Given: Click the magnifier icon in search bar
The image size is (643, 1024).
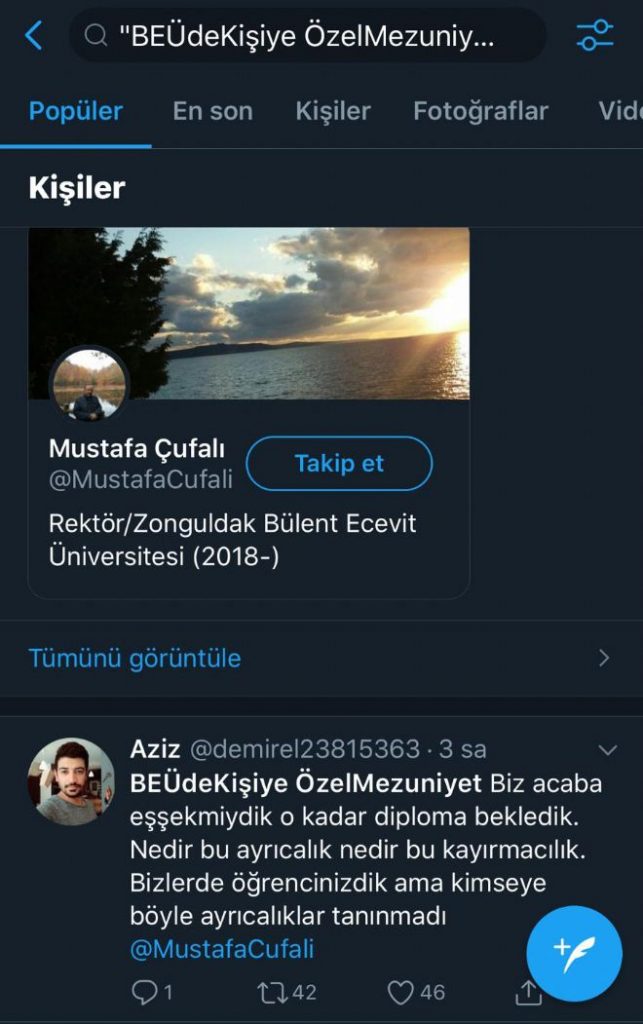Looking at the screenshot, I should coord(96,37).
